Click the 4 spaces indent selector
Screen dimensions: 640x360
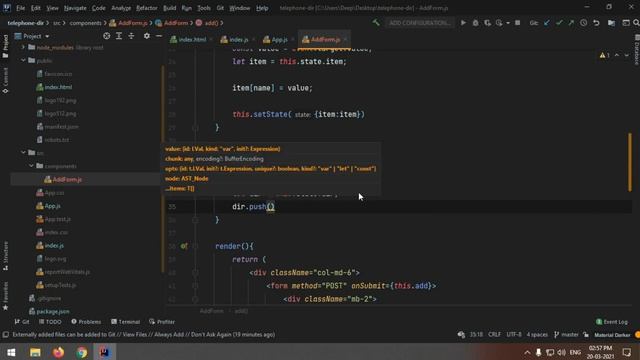click(537, 334)
